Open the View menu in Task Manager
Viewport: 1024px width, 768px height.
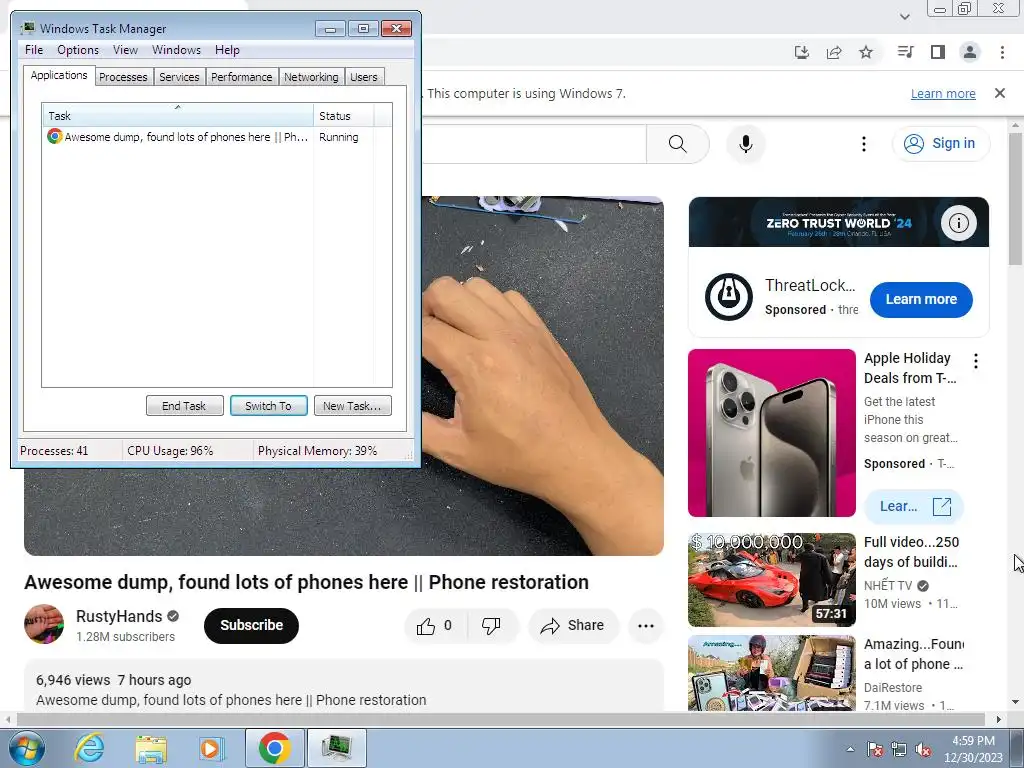125,50
